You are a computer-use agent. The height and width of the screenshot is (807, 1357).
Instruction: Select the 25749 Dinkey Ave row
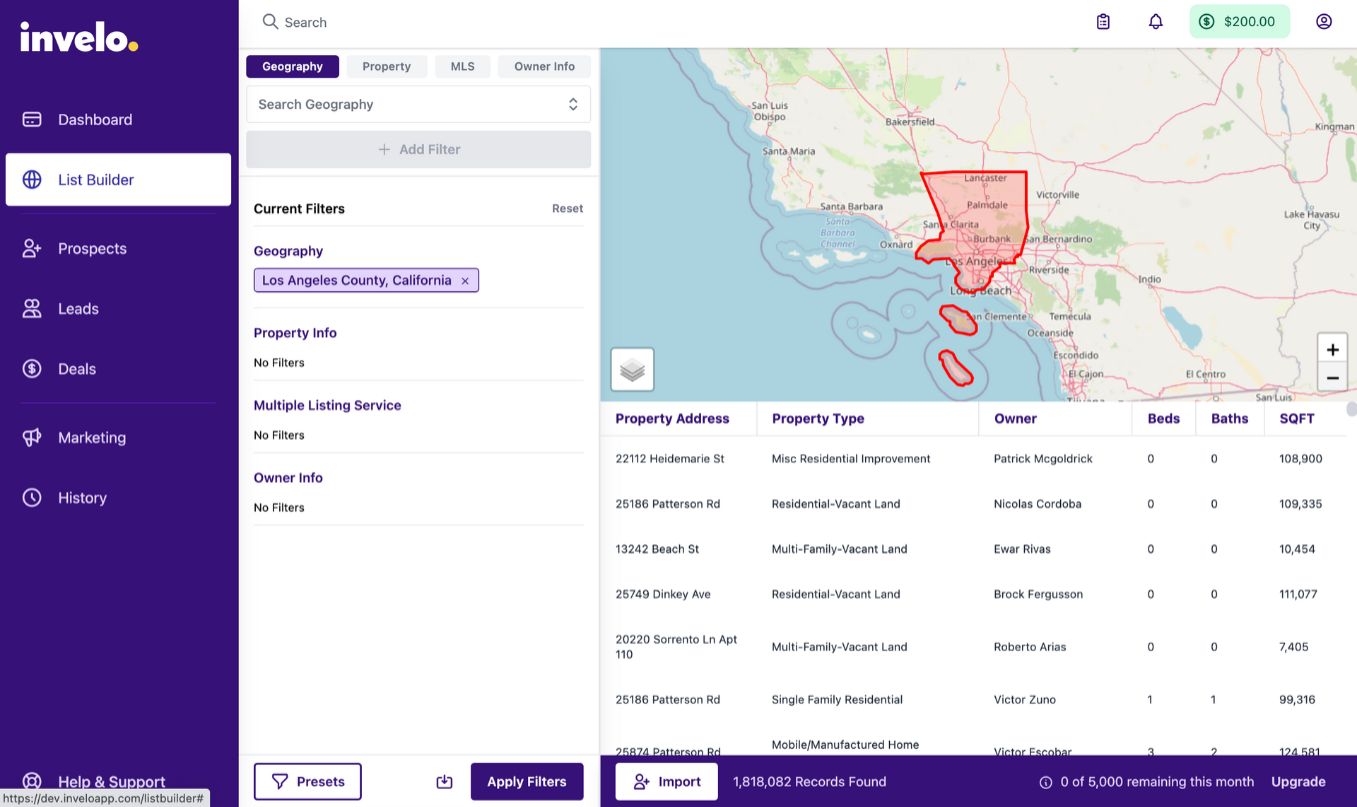[973, 594]
